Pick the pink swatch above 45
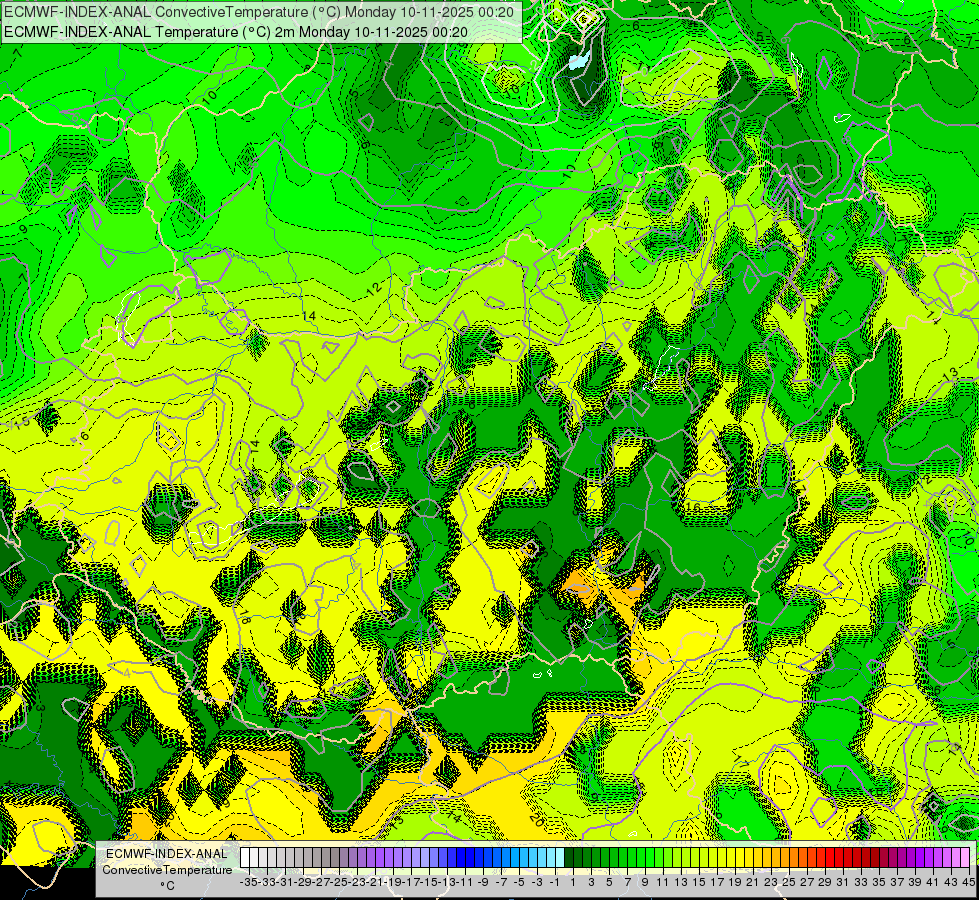Viewport: 979px width, 900px height. [x=966, y=857]
